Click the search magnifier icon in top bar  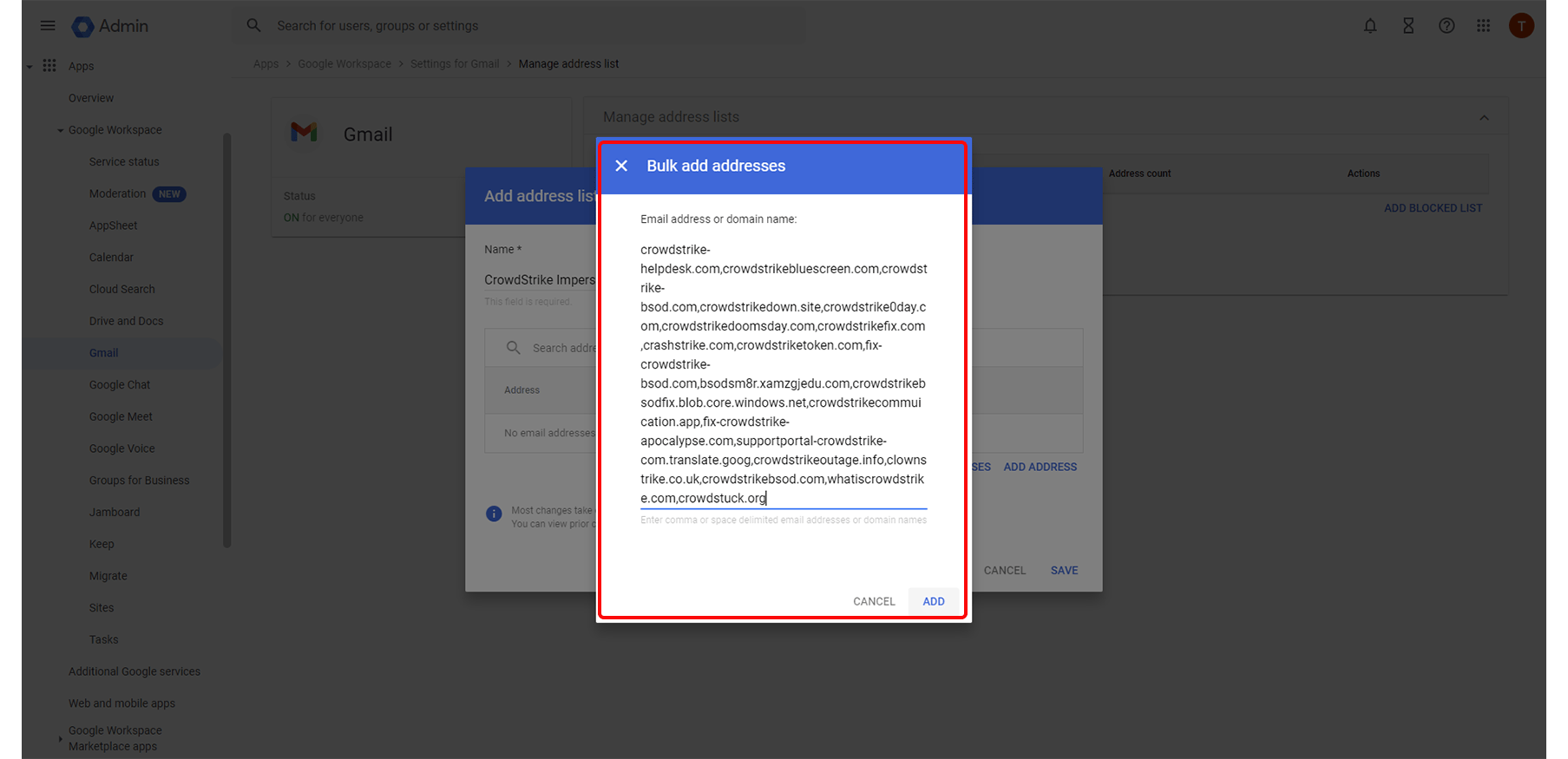253,26
